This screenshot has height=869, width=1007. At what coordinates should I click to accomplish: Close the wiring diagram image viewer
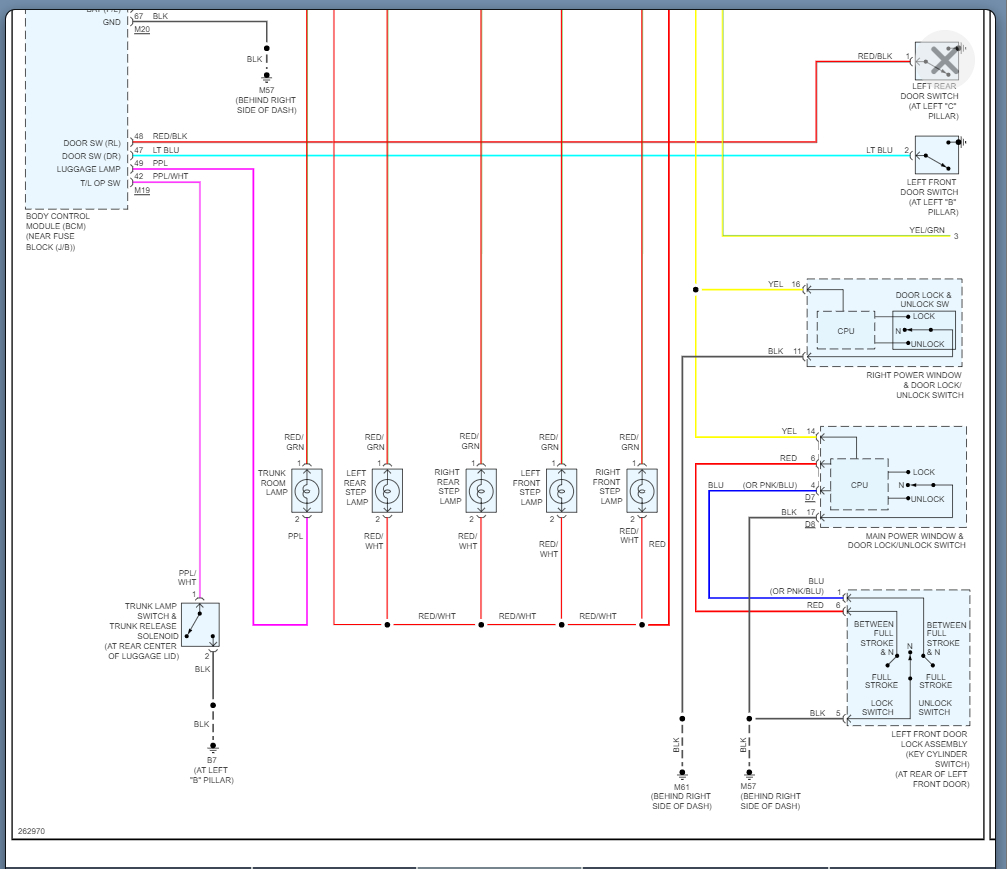945,61
